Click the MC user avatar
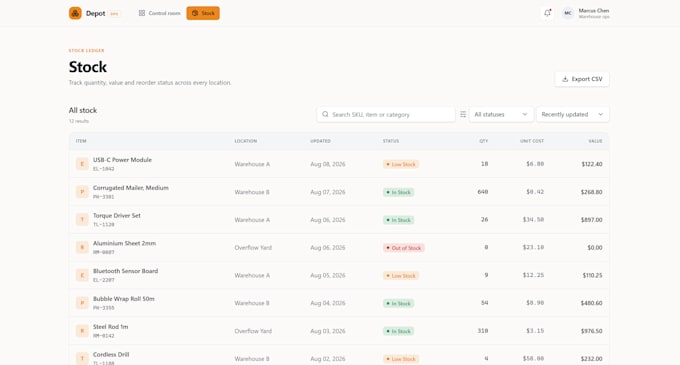This screenshot has width=680, height=365. pyautogui.click(x=568, y=13)
